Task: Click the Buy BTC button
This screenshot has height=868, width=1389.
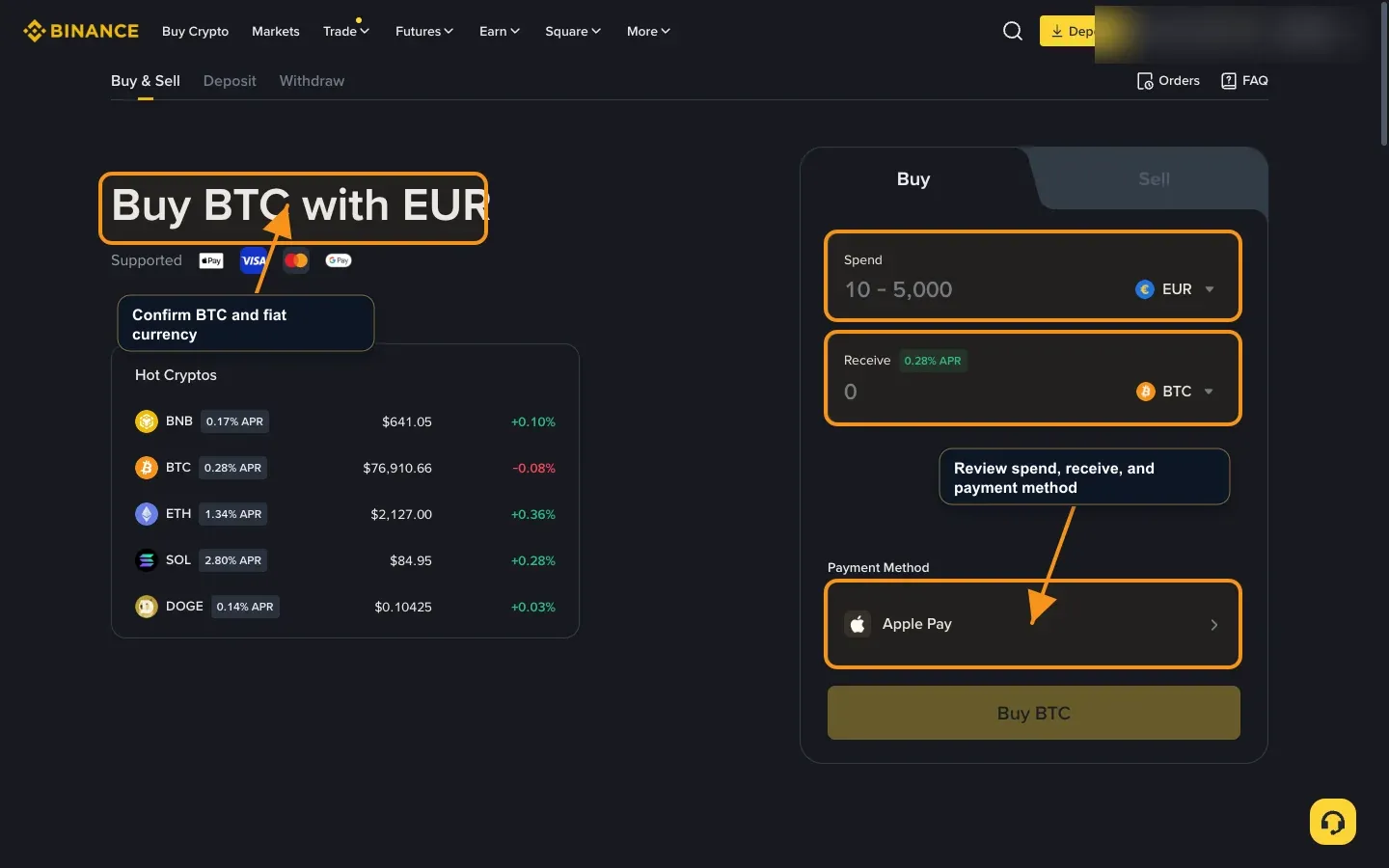Action: (x=1034, y=713)
